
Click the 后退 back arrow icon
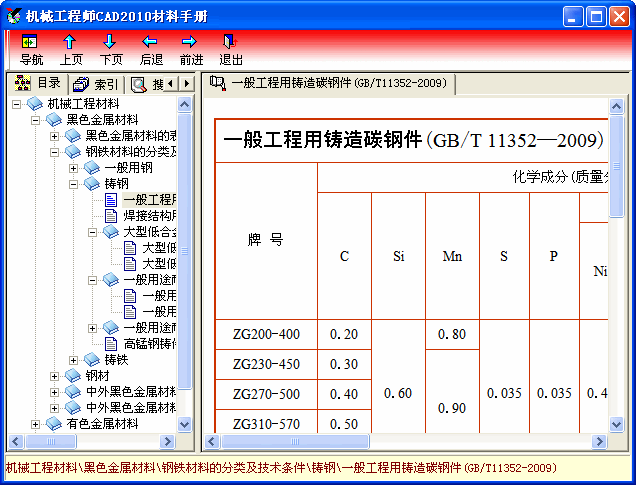(x=150, y=41)
